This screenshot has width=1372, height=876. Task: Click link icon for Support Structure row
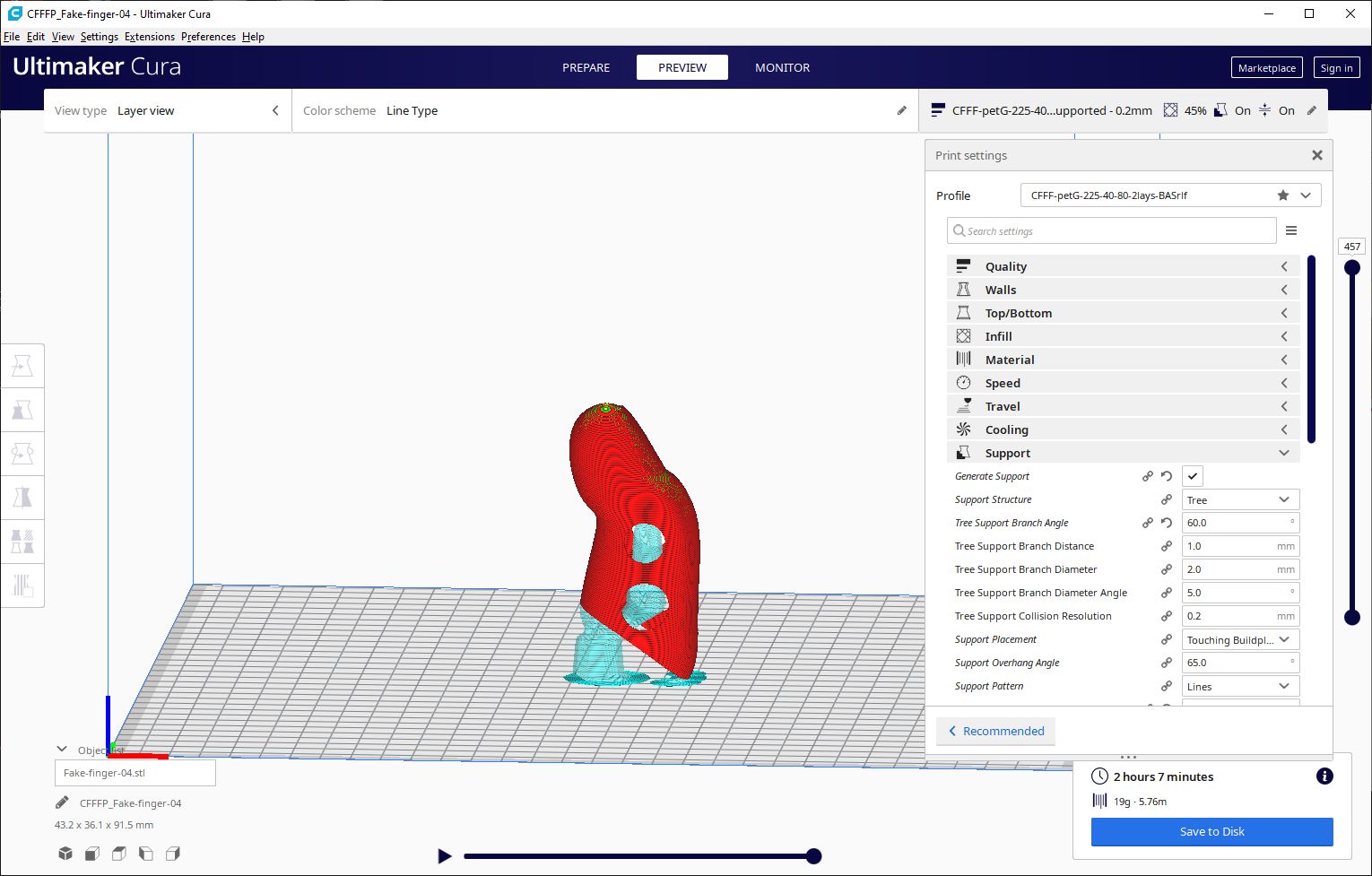click(x=1167, y=499)
